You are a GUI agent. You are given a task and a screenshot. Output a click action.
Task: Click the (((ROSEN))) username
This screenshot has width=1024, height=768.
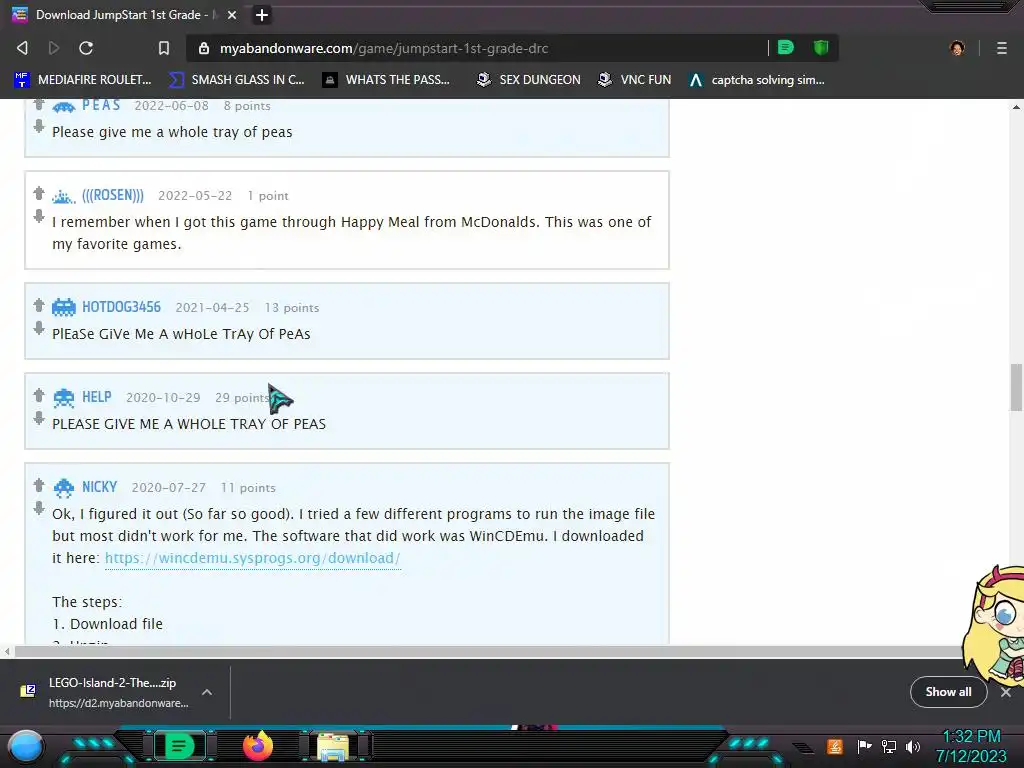pos(113,195)
